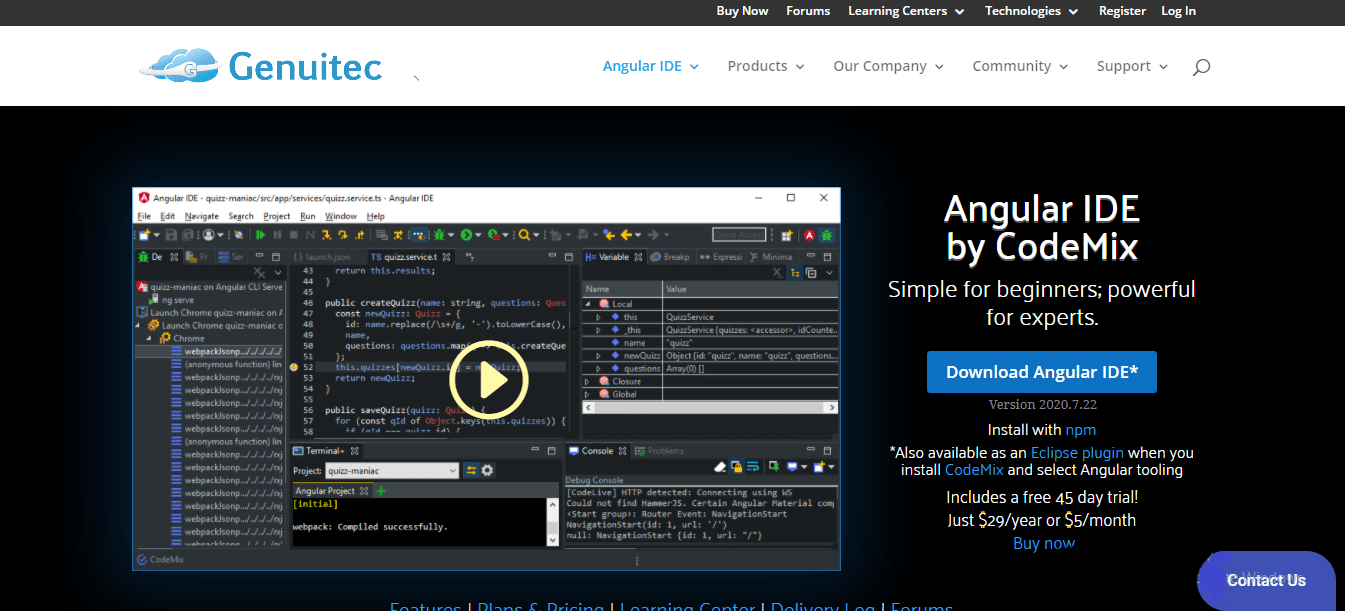This screenshot has height=611, width=1345.
Task: Select the Terminal+ settings gear icon
Action: 488,470
